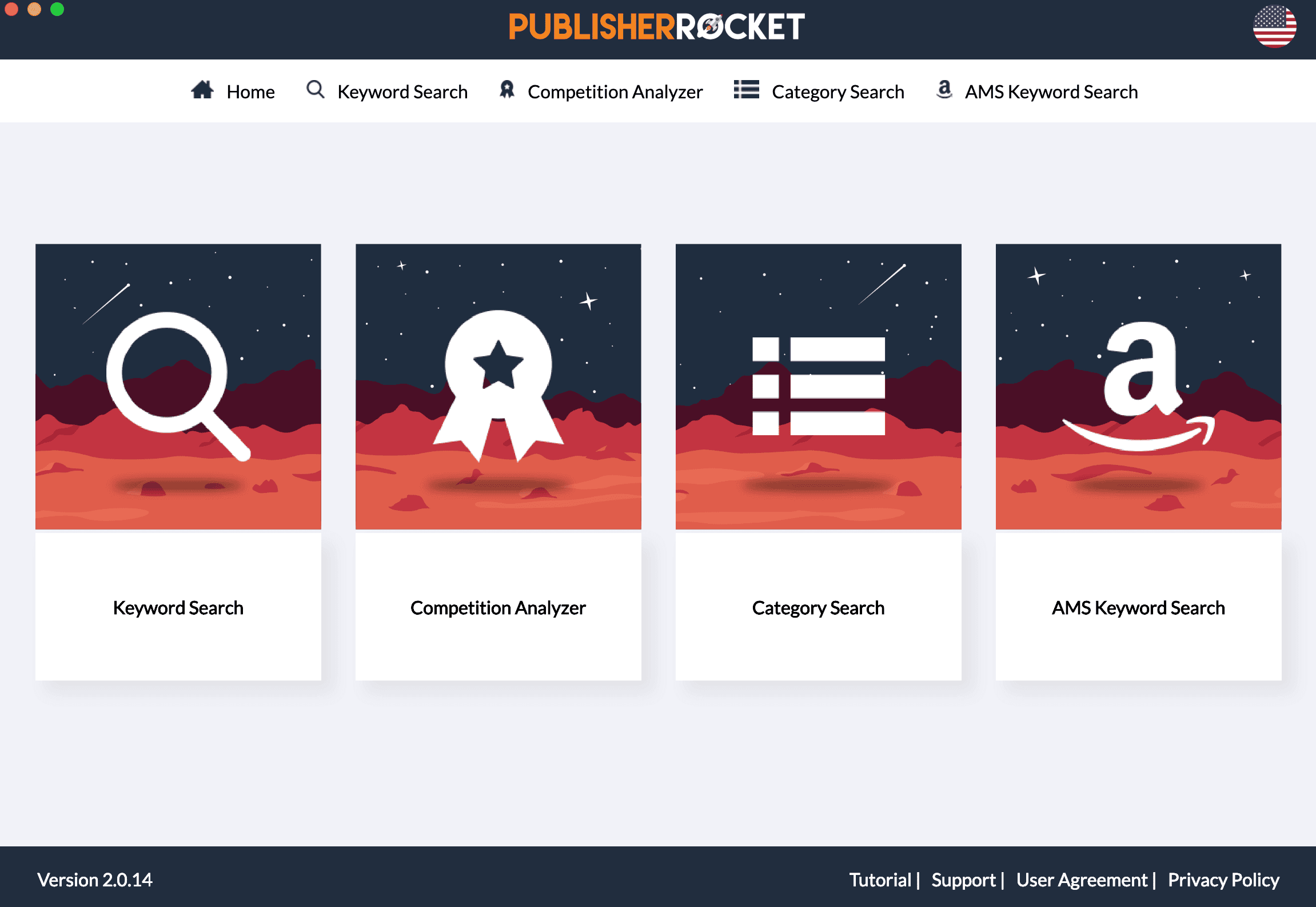Open the Competition Analyzer card label
This screenshot has height=907, width=1316.
coord(498,608)
